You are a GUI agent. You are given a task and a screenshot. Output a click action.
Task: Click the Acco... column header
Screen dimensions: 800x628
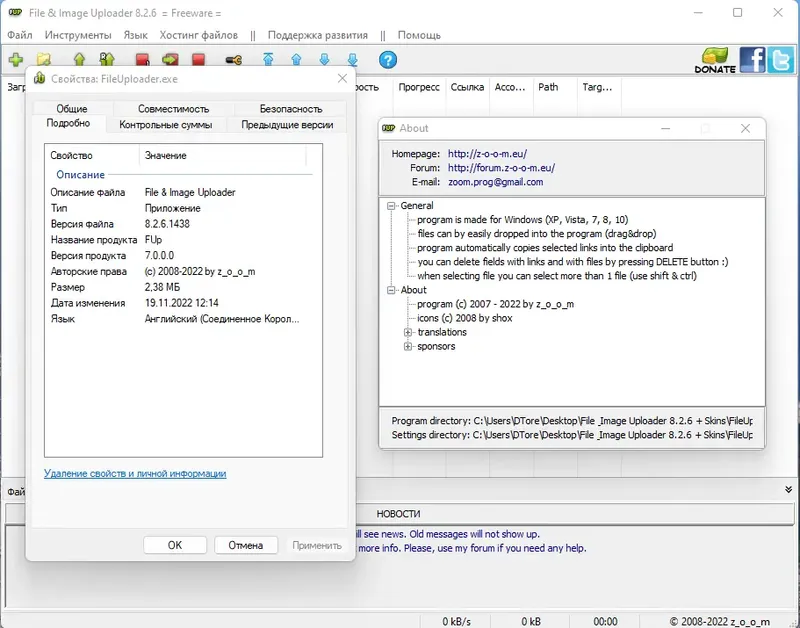510,87
